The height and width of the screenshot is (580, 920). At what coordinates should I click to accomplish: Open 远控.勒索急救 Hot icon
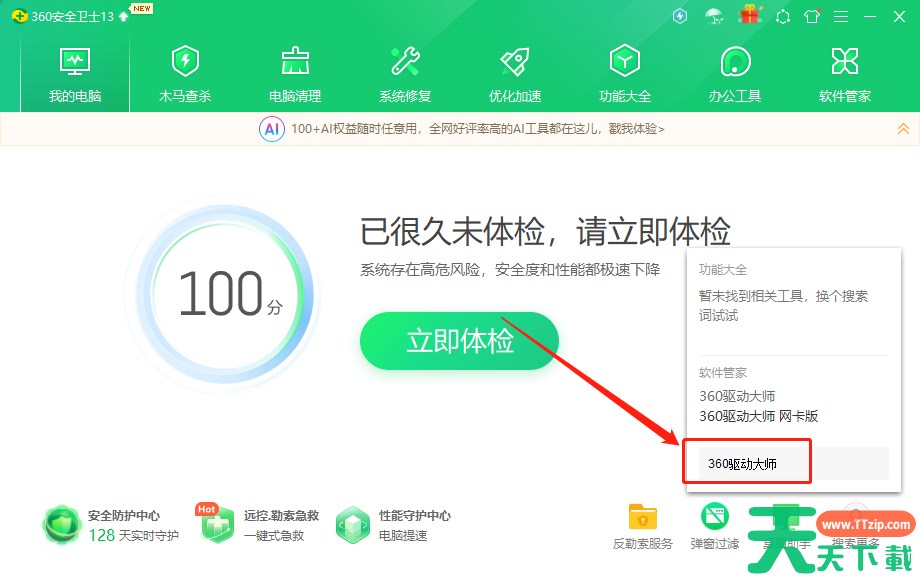216,523
